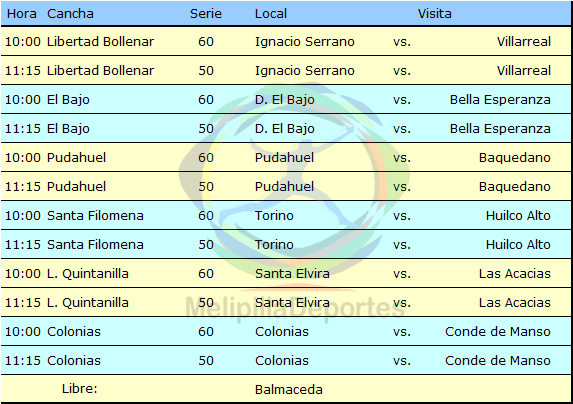
Task: Click the 11:15 Pudahuel cancha cell
Action: coord(76,187)
